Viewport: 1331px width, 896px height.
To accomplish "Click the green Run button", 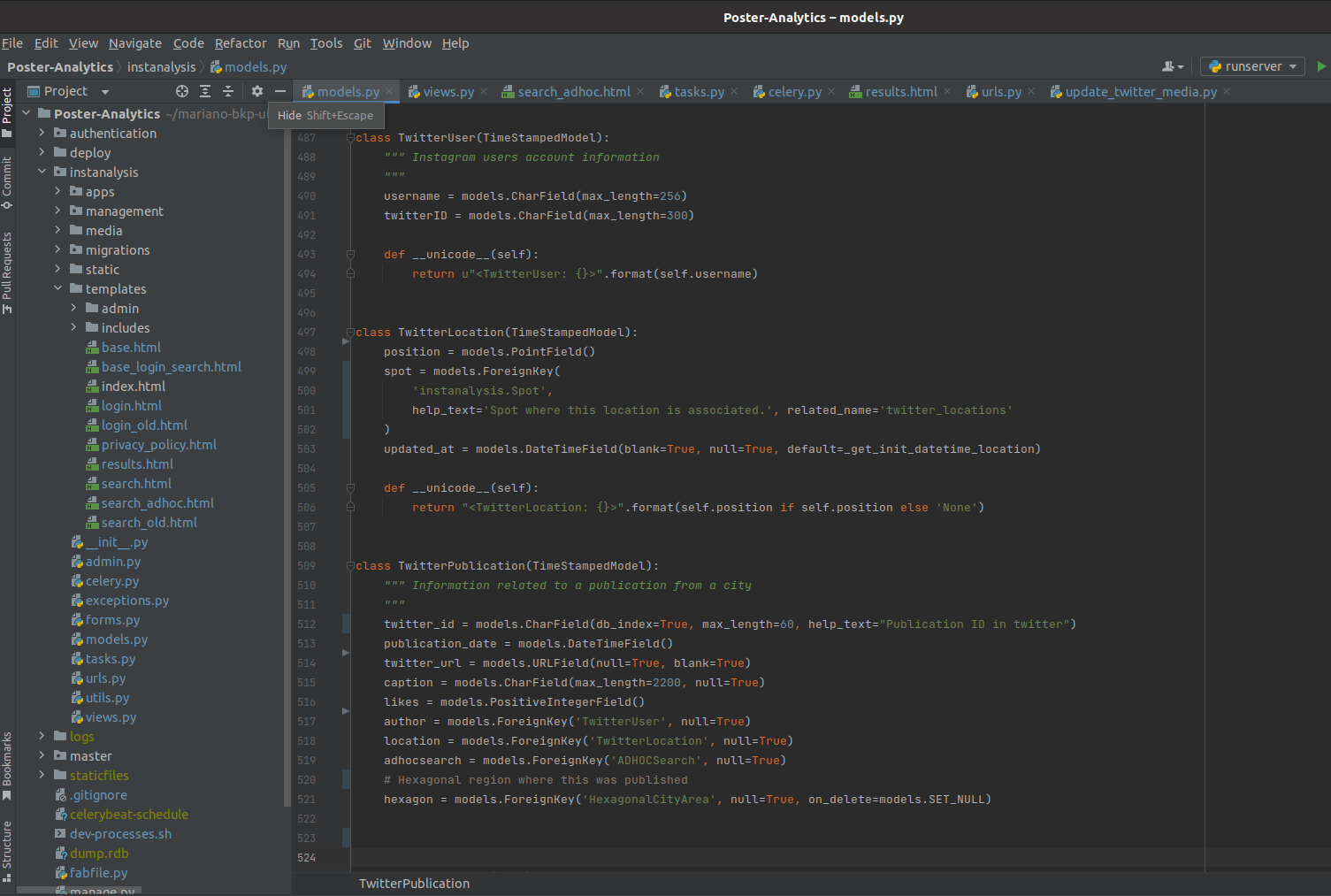I will point(1321,66).
